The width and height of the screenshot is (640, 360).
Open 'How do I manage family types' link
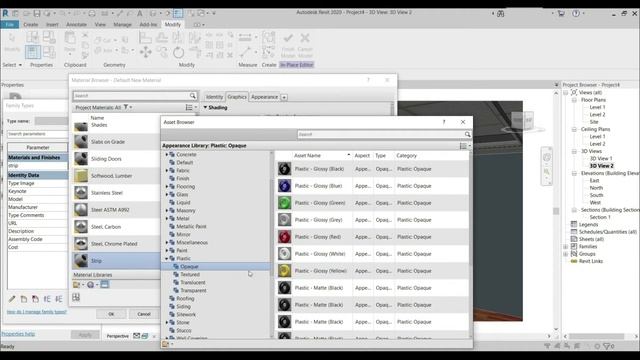37,311
